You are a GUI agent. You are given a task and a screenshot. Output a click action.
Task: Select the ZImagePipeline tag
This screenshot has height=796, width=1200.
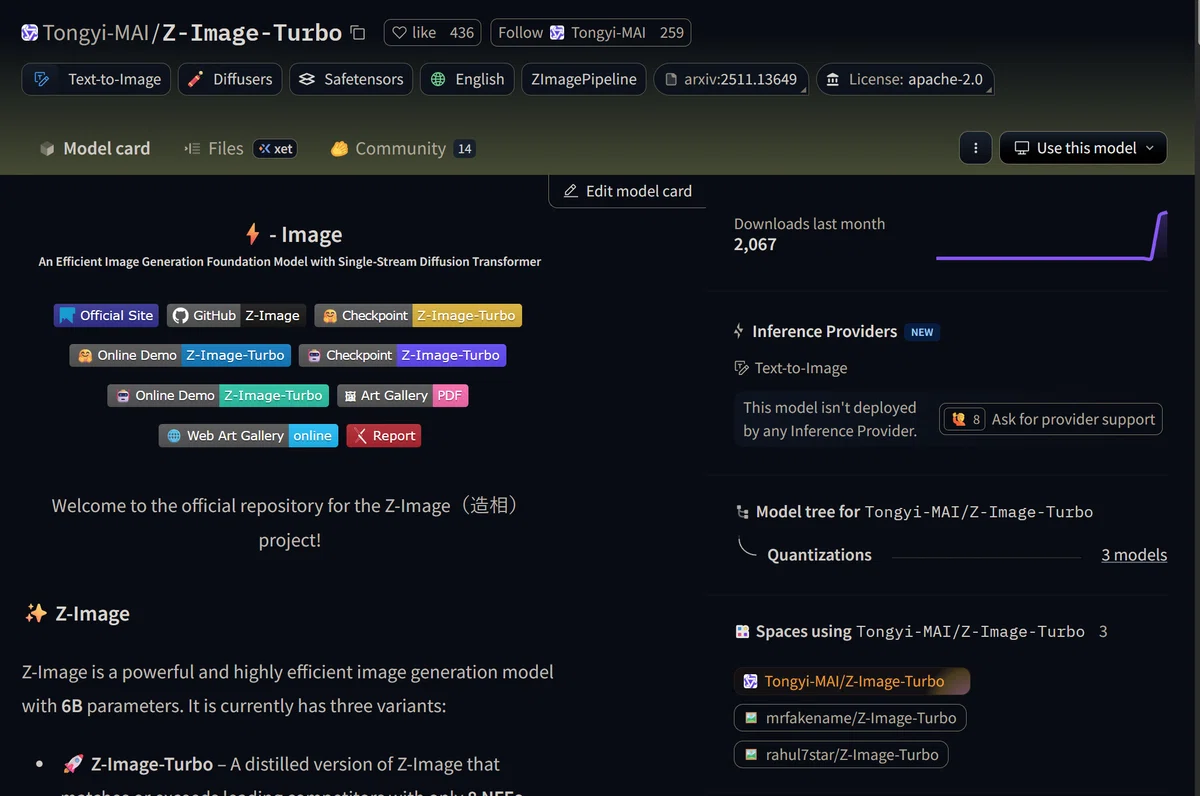coord(584,79)
